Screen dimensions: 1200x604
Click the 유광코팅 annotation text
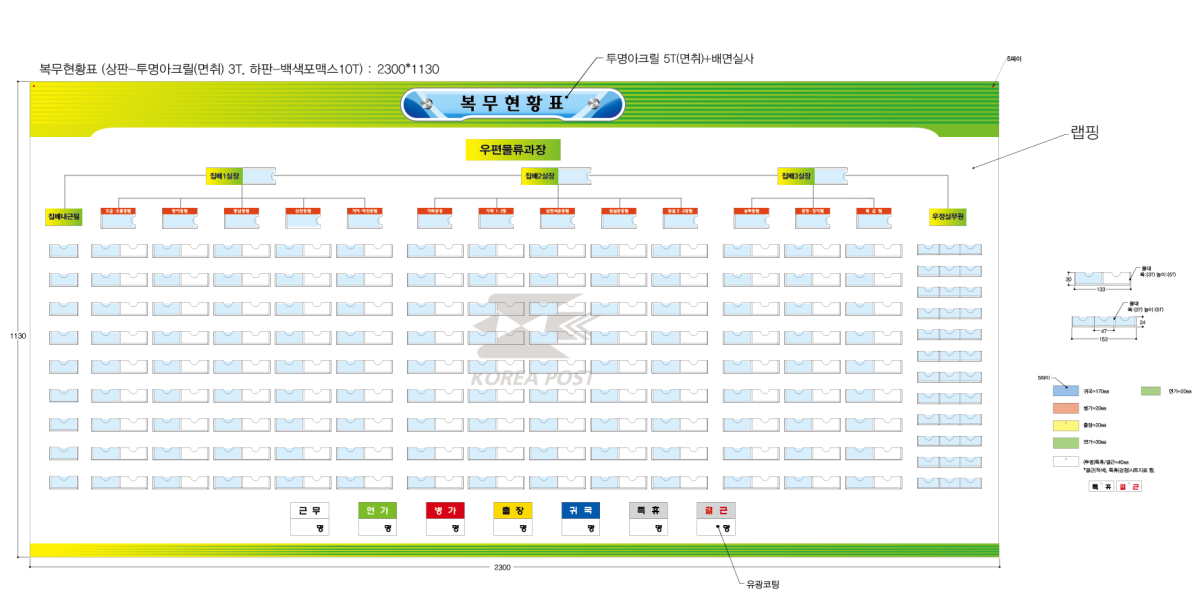click(762, 583)
